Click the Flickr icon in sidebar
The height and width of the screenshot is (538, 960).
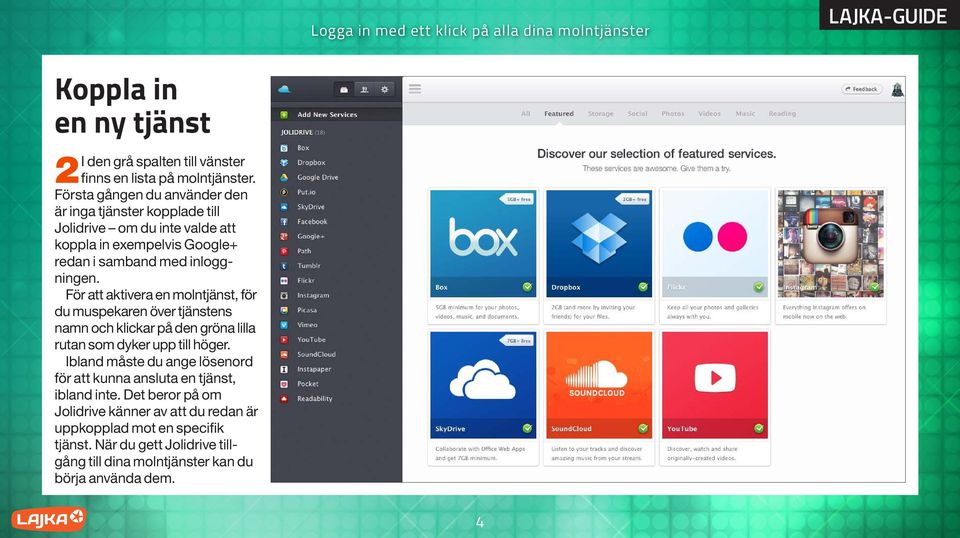(284, 280)
